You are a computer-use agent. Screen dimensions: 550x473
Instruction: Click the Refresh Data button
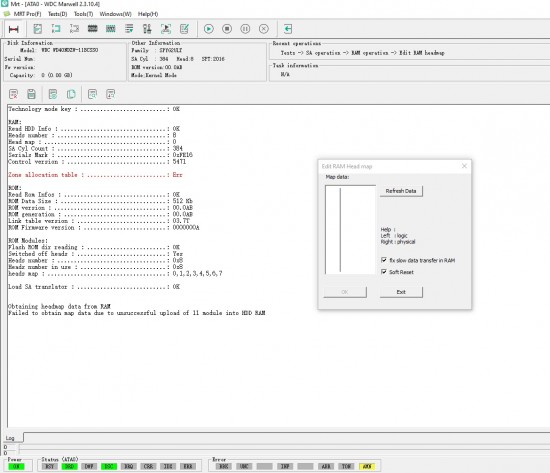pyautogui.click(x=401, y=191)
